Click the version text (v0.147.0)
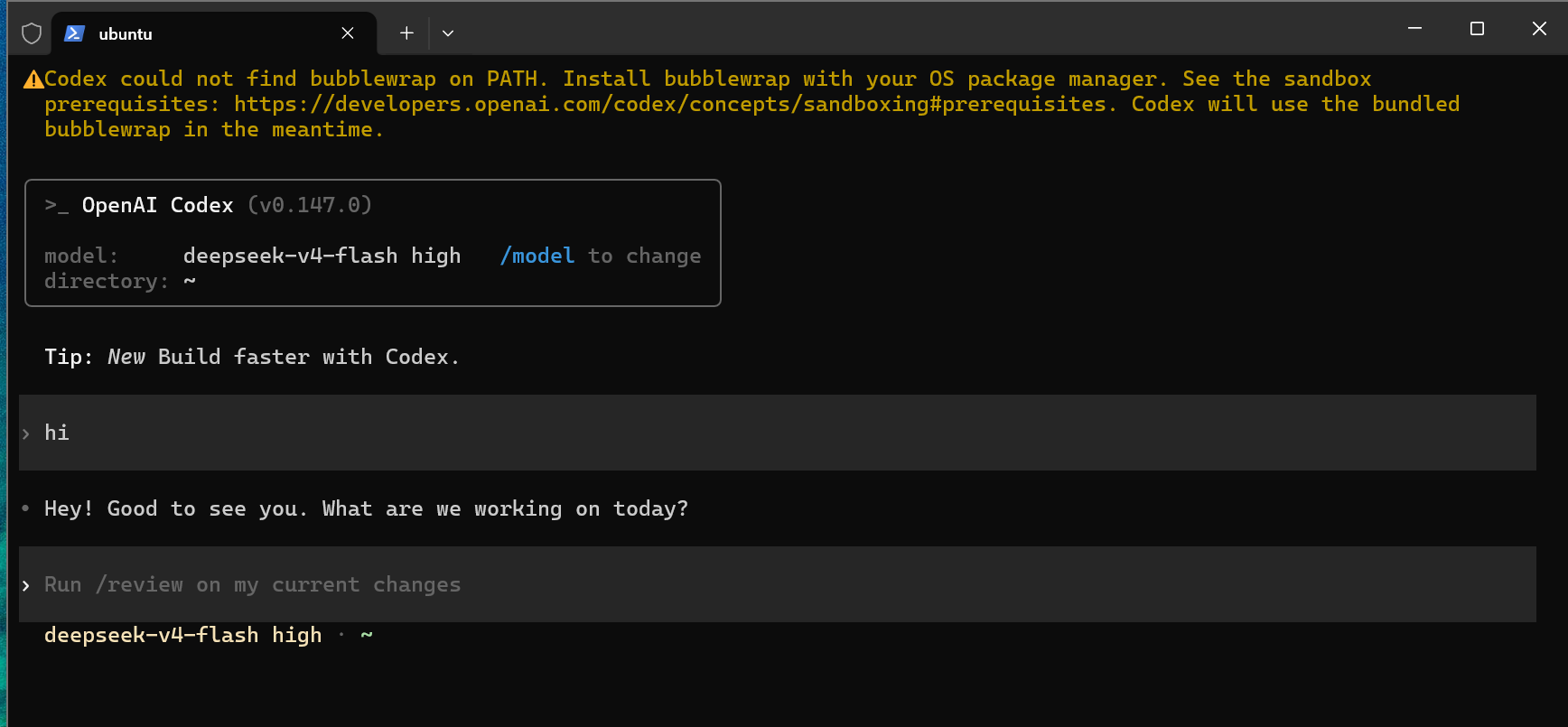1568x727 pixels. tap(310, 205)
